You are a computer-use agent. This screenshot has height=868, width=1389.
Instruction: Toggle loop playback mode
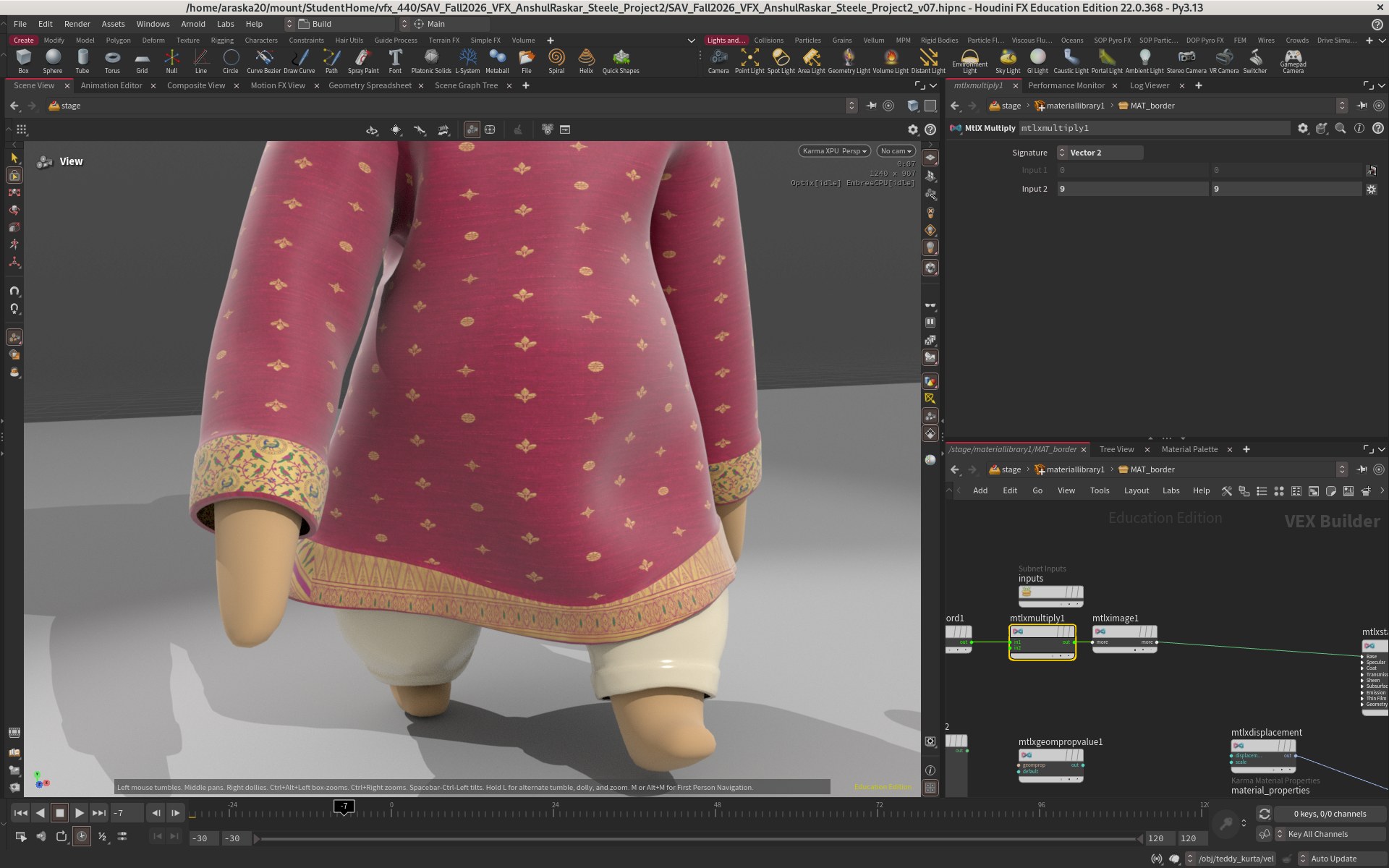click(x=61, y=836)
